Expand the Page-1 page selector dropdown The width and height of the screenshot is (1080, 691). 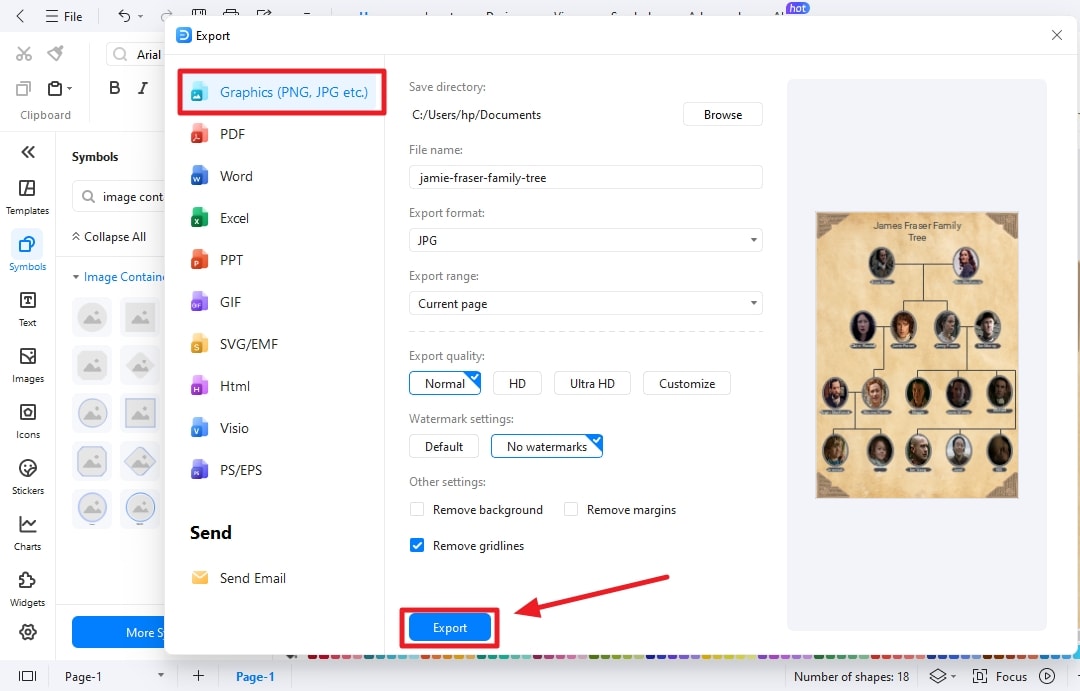[160, 676]
